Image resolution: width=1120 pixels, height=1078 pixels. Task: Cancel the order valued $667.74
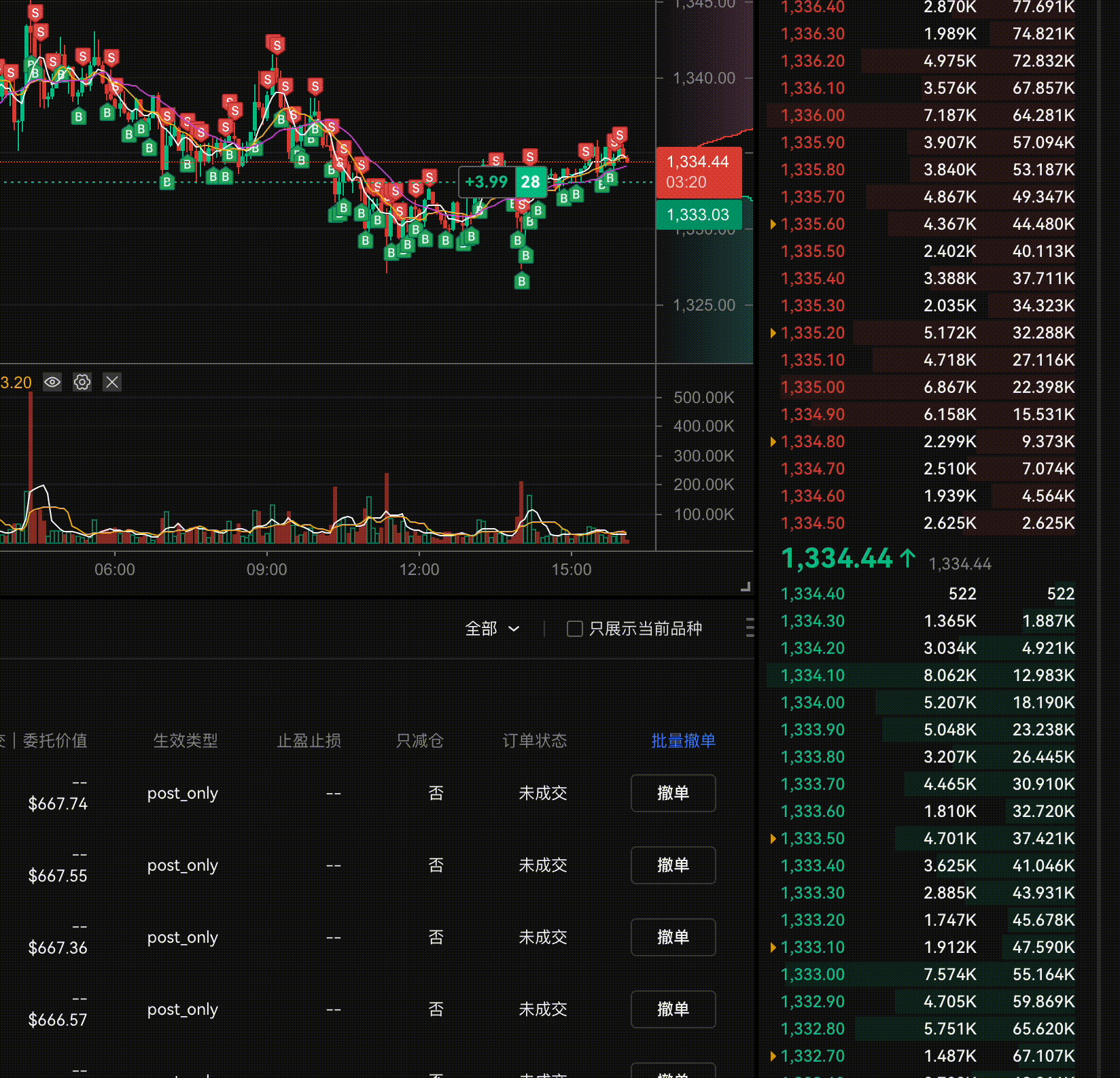coord(673,793)
